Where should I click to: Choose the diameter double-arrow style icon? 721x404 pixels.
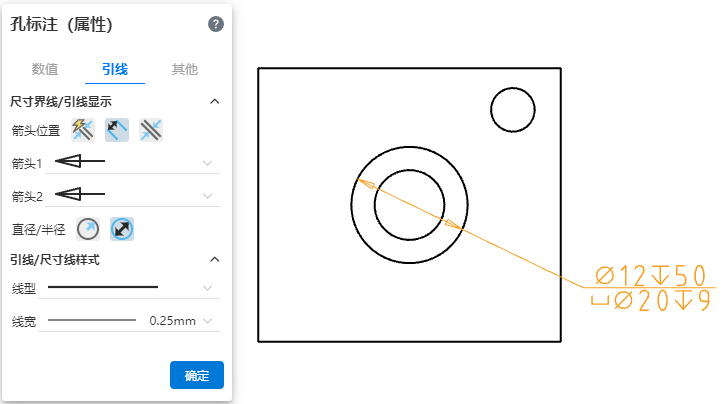click(x=122, y=229)
